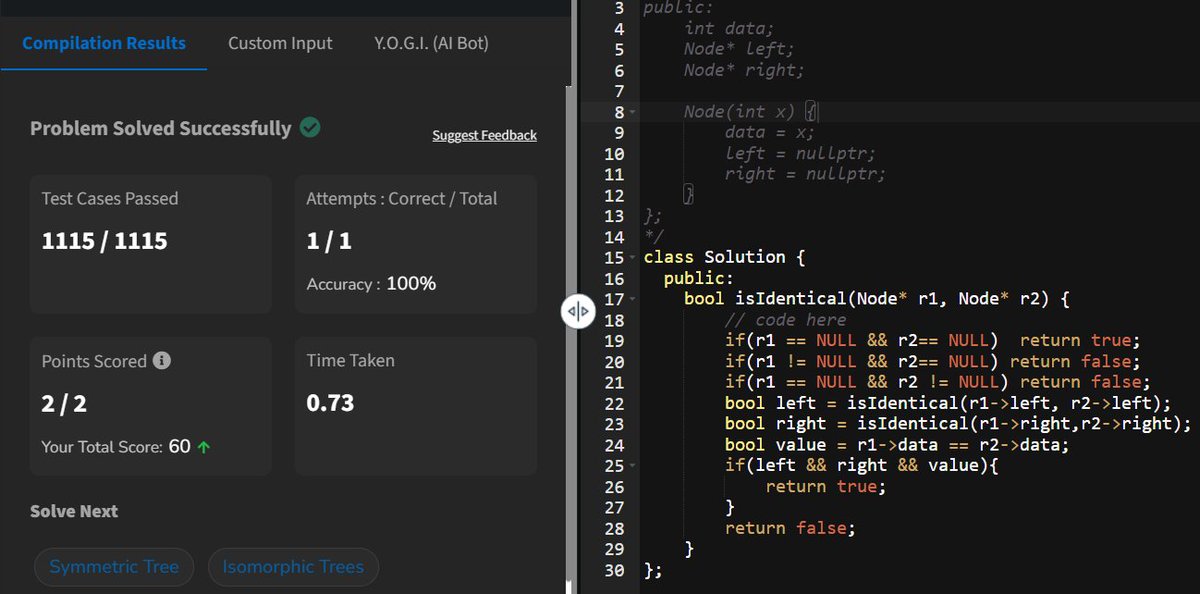Image resolution: width=1200 pixels, height=594 pixels.
Task: Click the time taken value '0.73'
Action: point(330,403)
